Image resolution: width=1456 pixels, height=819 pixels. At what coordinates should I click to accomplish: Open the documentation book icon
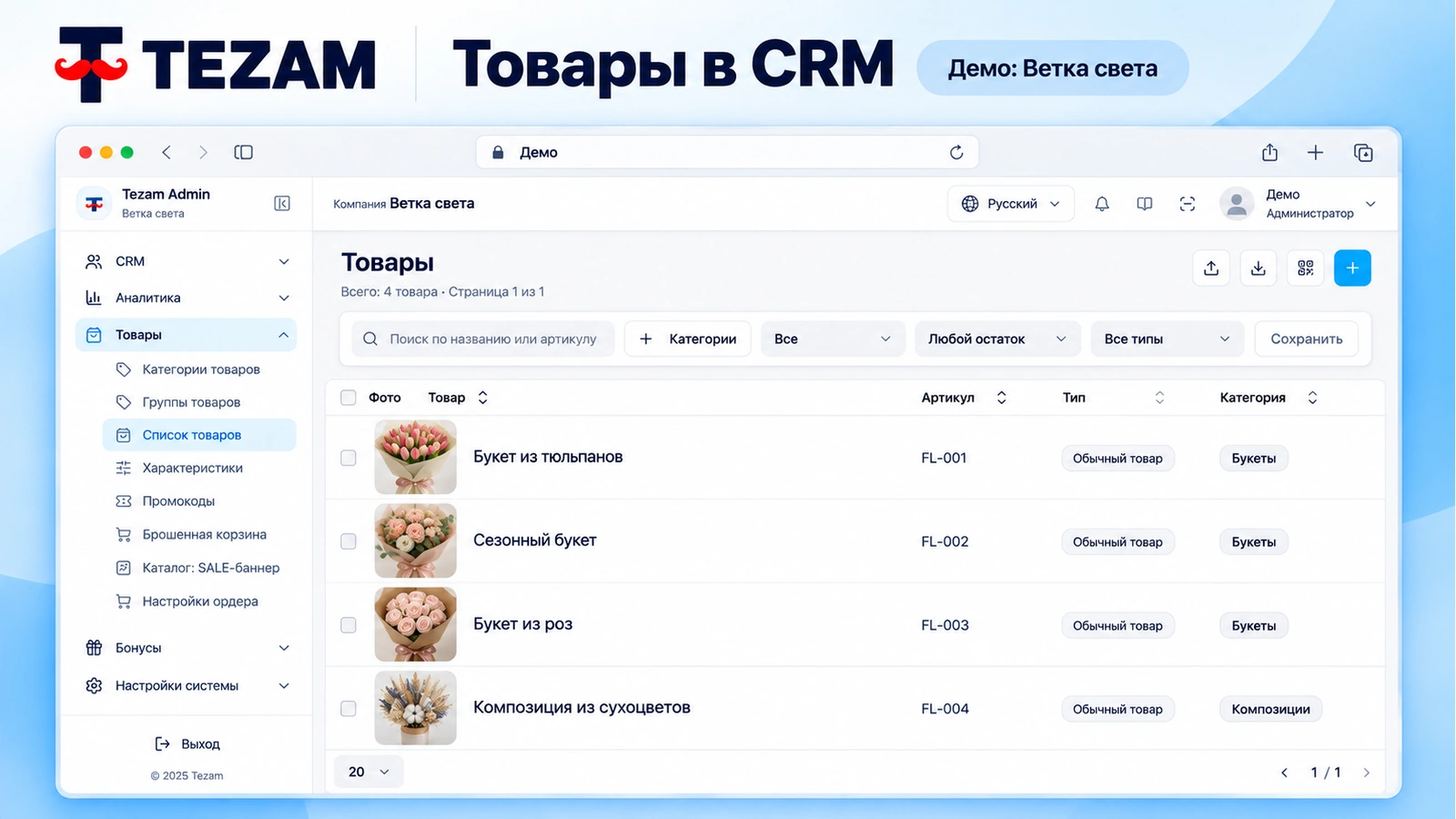[1145, 204]
